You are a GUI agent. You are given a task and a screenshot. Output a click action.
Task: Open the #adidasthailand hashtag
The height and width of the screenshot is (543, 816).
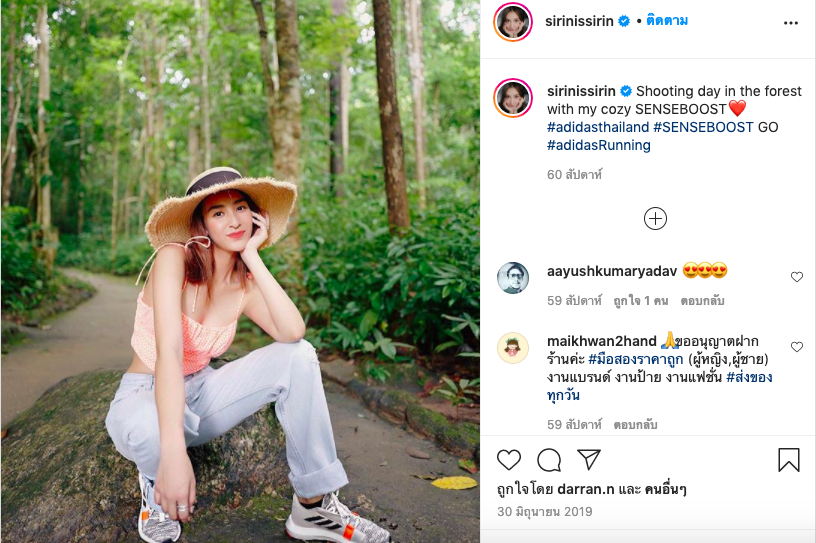pyautogui.click(x=597, y=127)
